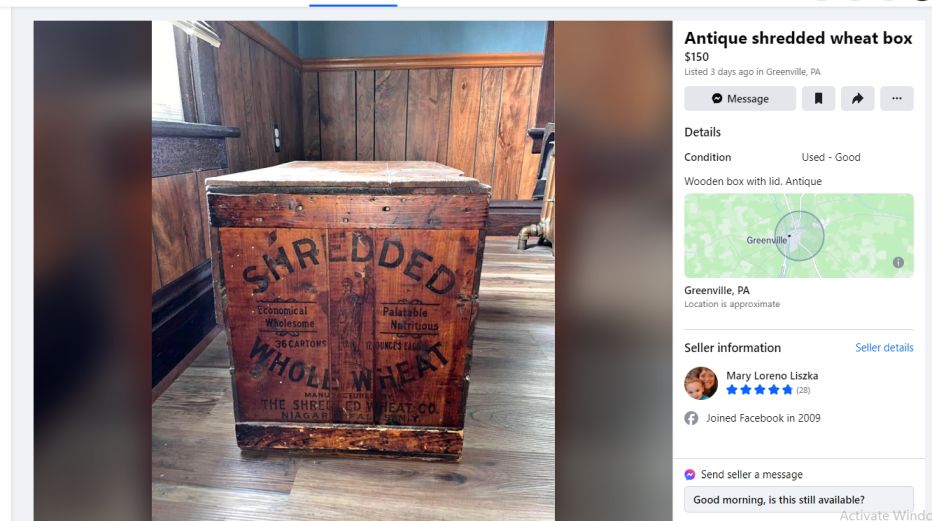Open the three-dots more options menu
The image size is (932, 521).
pos(896,99)
